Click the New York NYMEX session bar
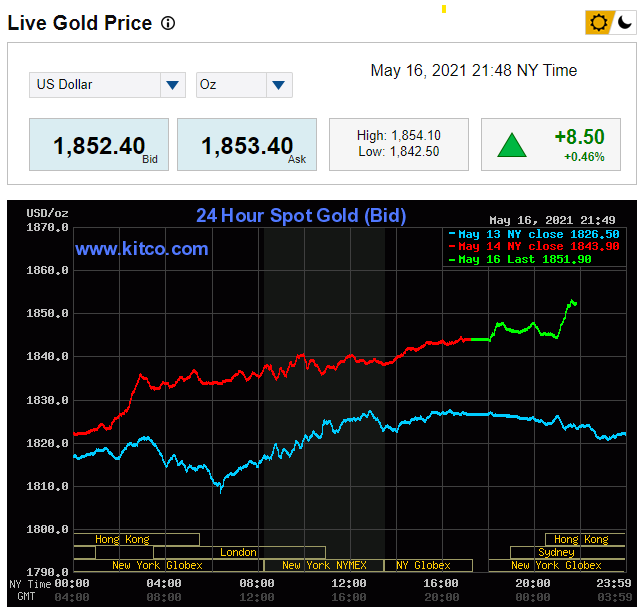Image resolution: width=638 pixels, height=607 pixels. (324, 566)
